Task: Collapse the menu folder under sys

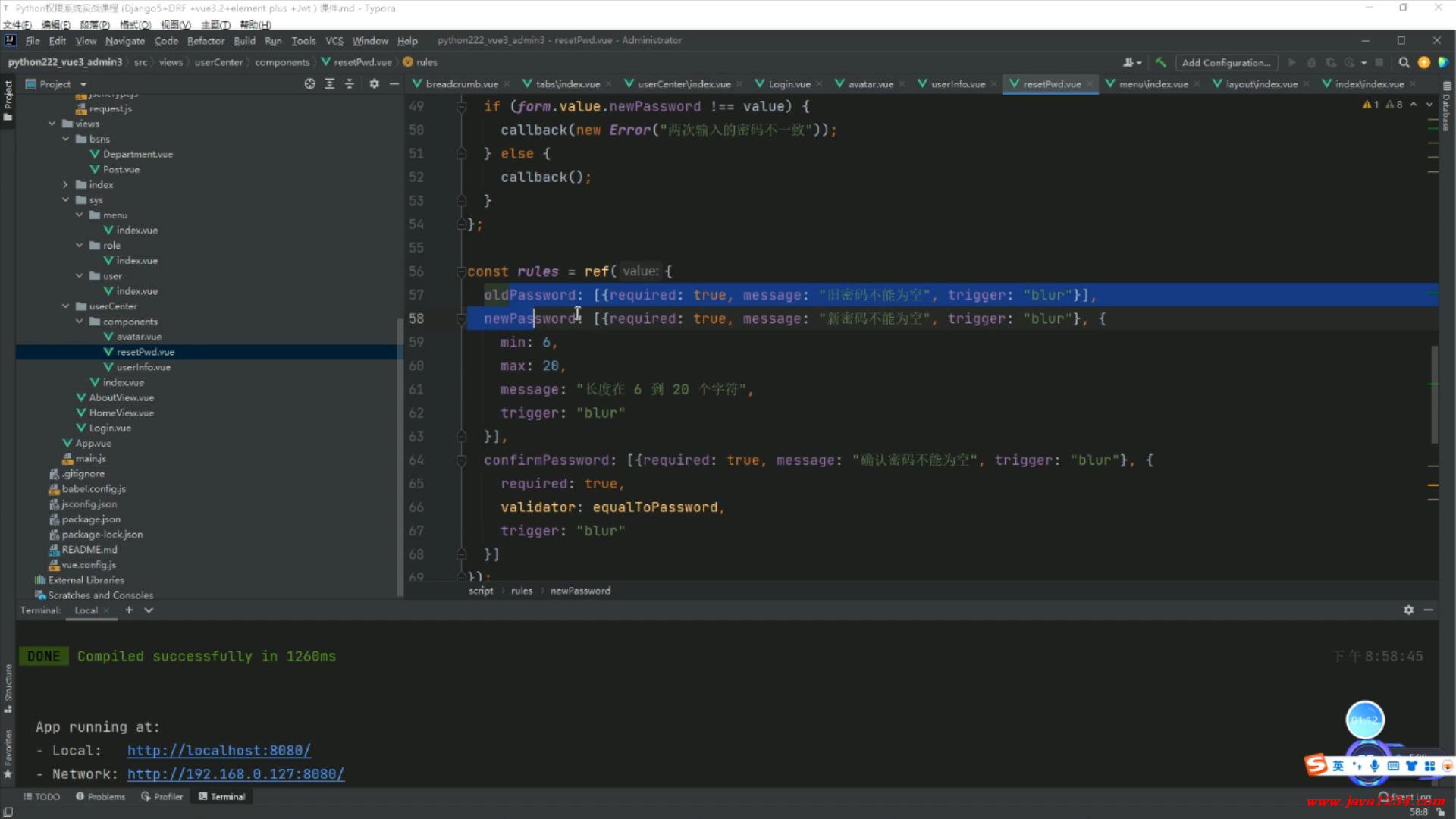Action: [80, 215]
